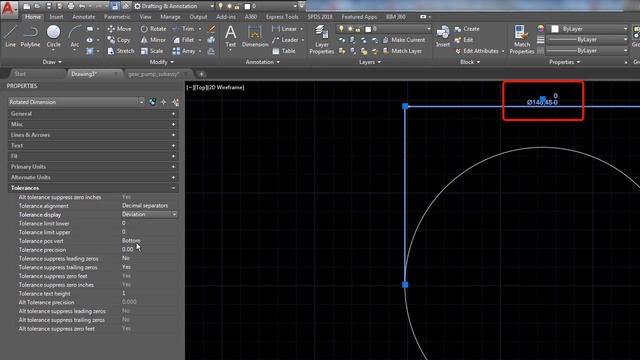The height and width of the screenshot is (360, 640).
Task: Use the Mirror tool
Action: (153, 40)
